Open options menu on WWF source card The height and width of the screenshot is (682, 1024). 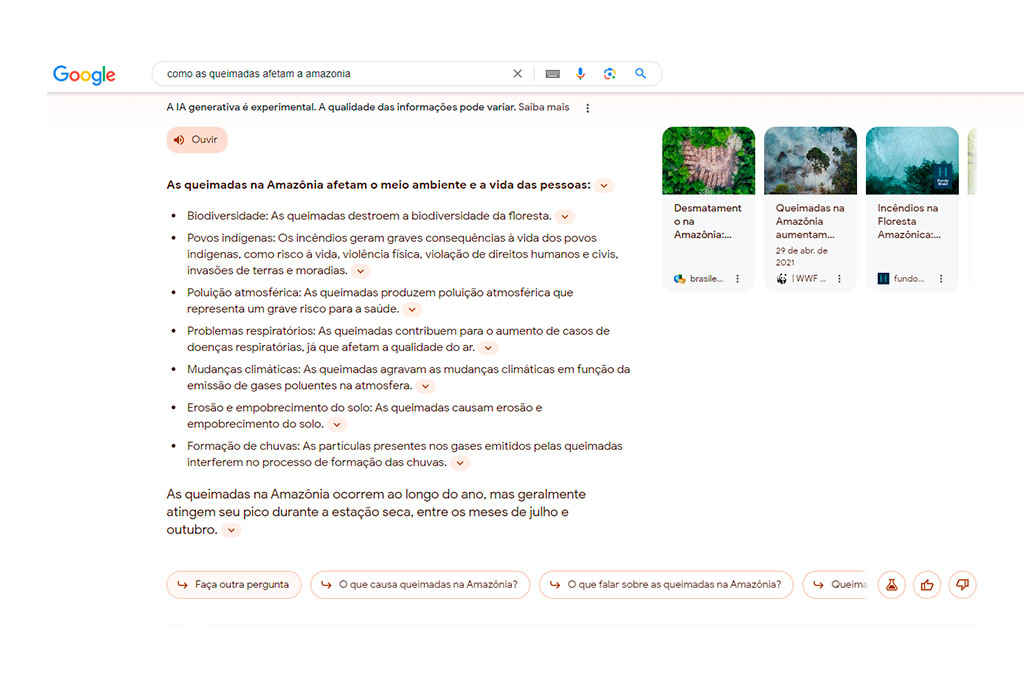point(839,279)
